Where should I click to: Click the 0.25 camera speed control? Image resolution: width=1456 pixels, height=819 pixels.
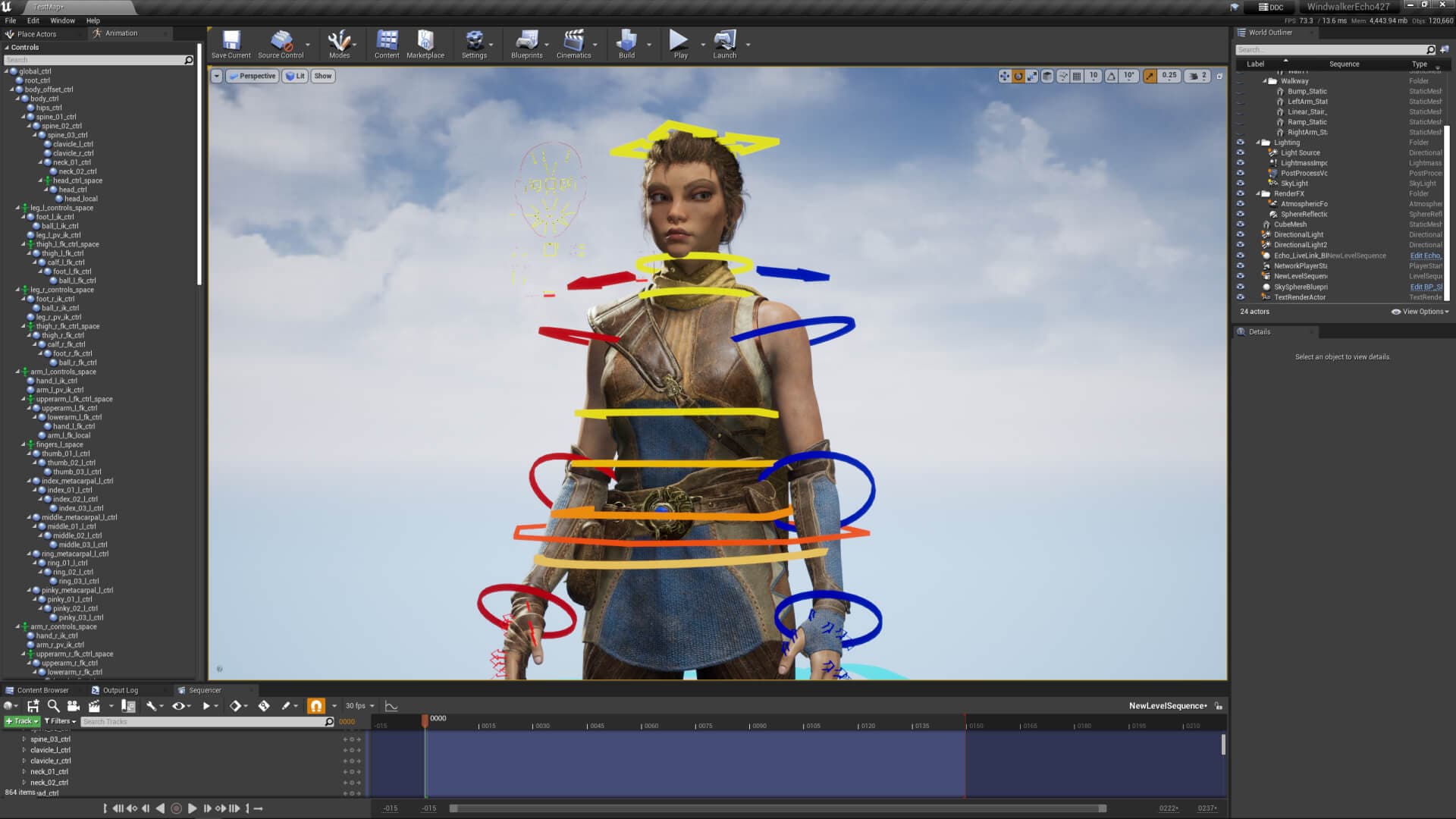click(1169, 76)
